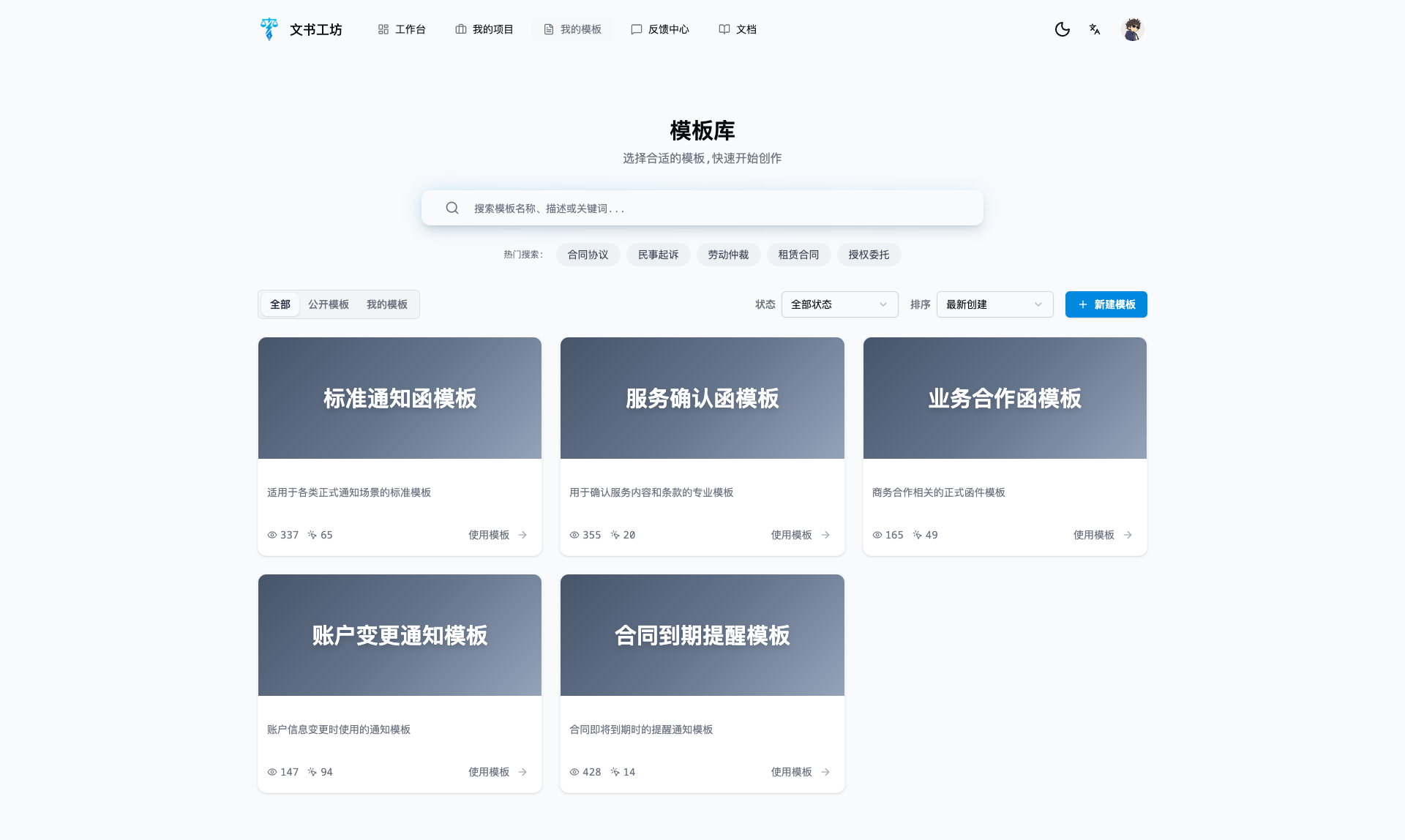Image resolution: width=1405 pixels, height=840 pixels.
Task: Focus the template search input field
Action: pos(717,208)
